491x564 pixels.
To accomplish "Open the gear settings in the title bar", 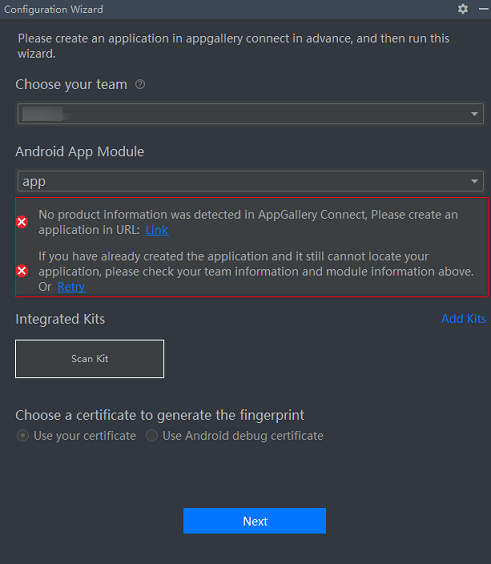I will (463, 9).
